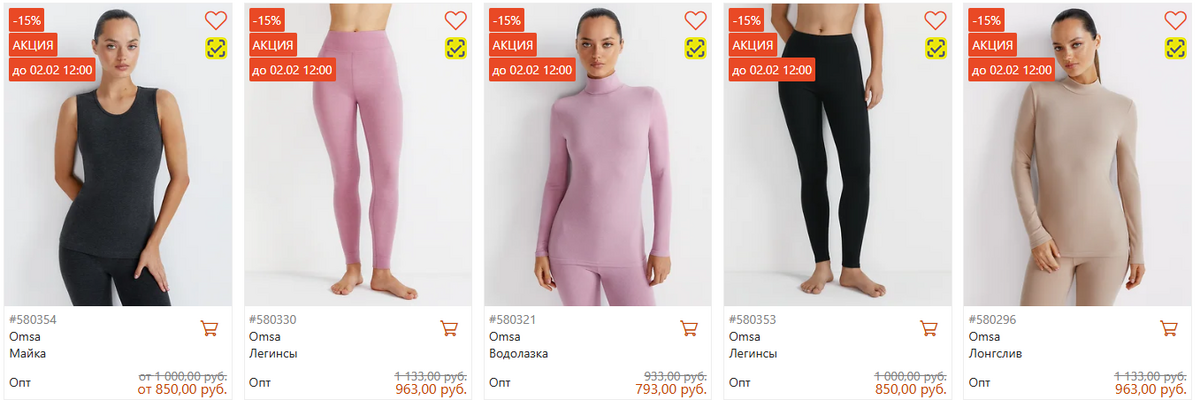Viewport: 1200px width, 400px height.
Task: Add black Легинсы #580353 to cart
Action: (x=929, y=328)
